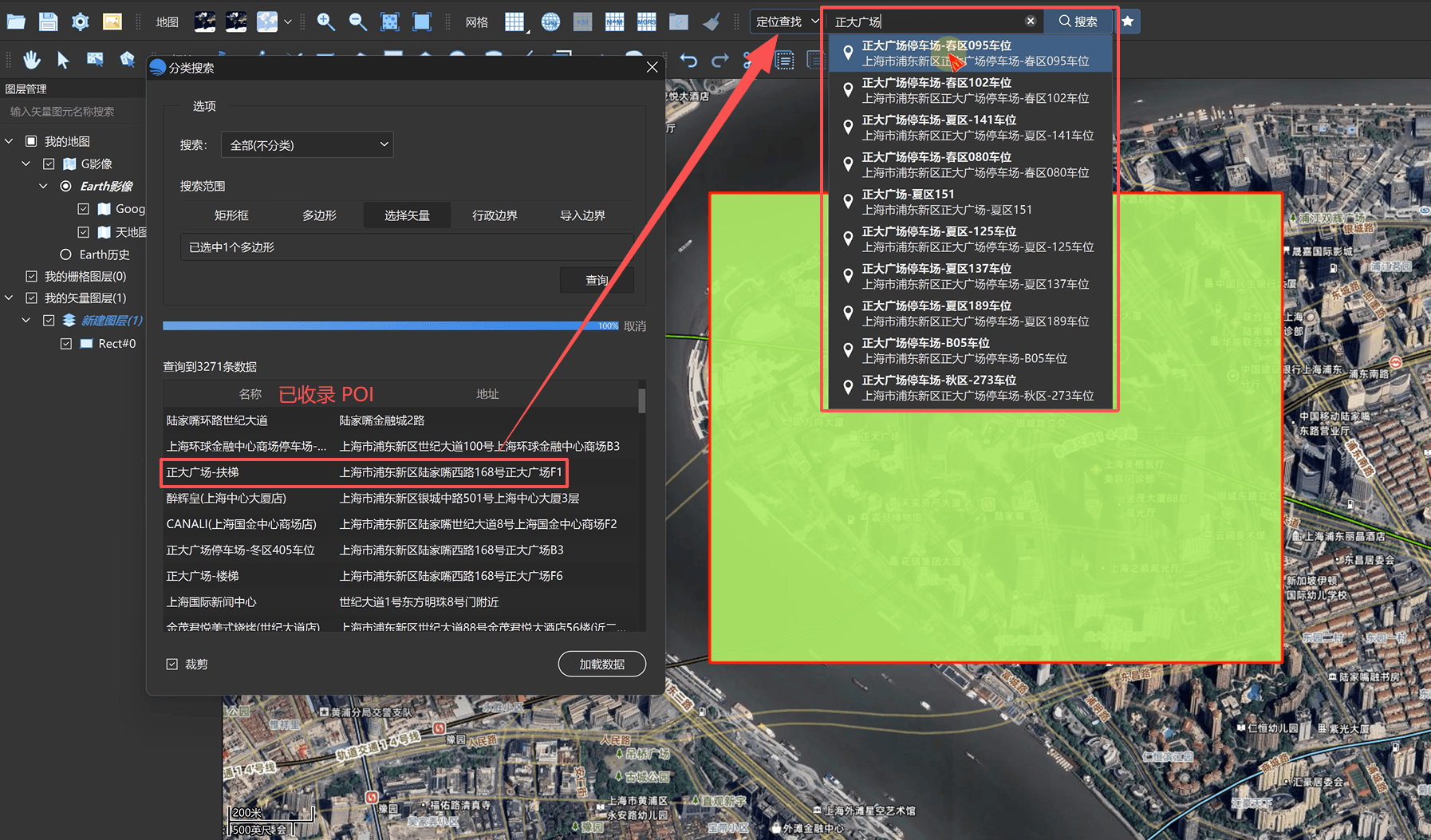
Task: Click 取消 next to the progress bar
Action: click(635, 326)
